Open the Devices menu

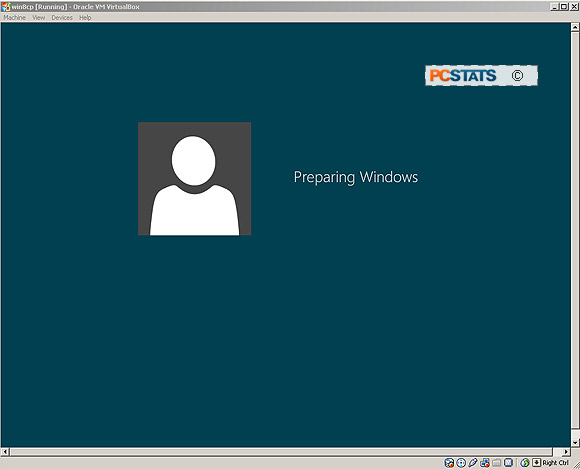tap(62, 18)
